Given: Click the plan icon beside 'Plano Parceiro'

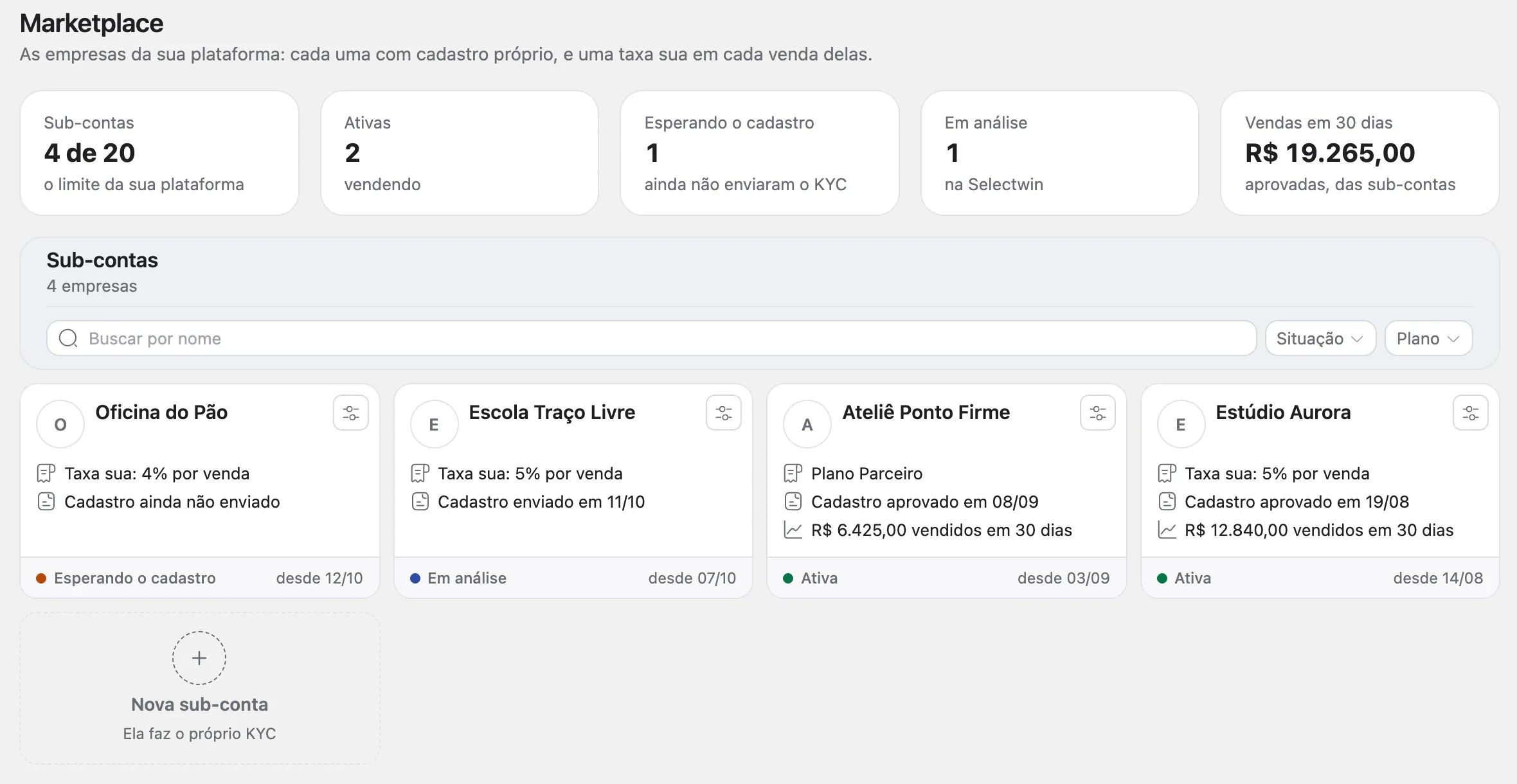Looking at the screenshot, I should pos(793,474).
